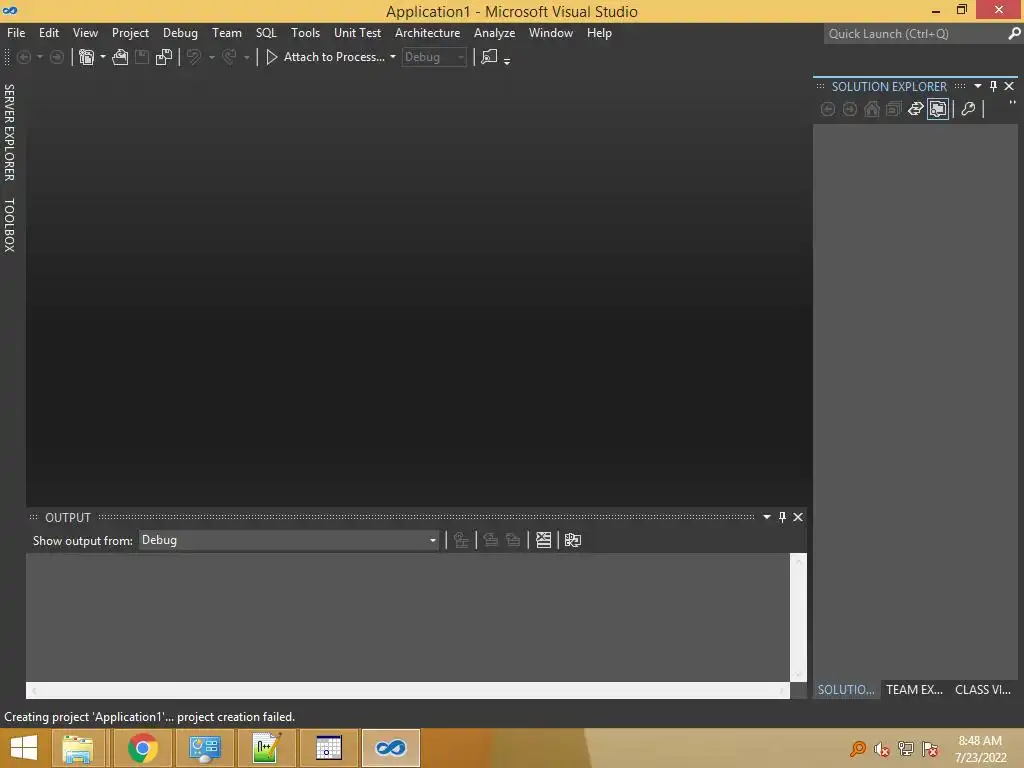The width and height of the screenshot is (1024, 768).
Task: Click the New Project toolbar icon
Action: point(86,57)
